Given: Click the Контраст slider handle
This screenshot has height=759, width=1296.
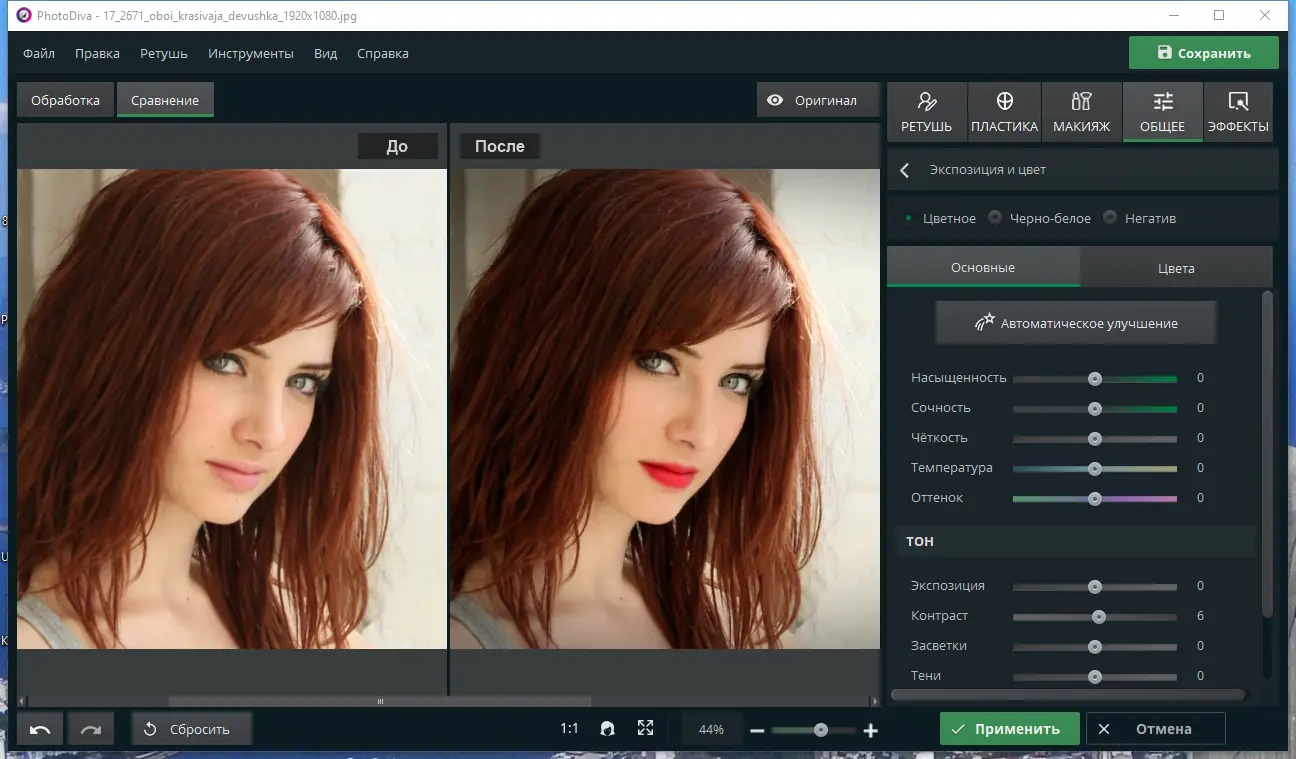Looking at the screenshot, I should (x=1099, y=616).
